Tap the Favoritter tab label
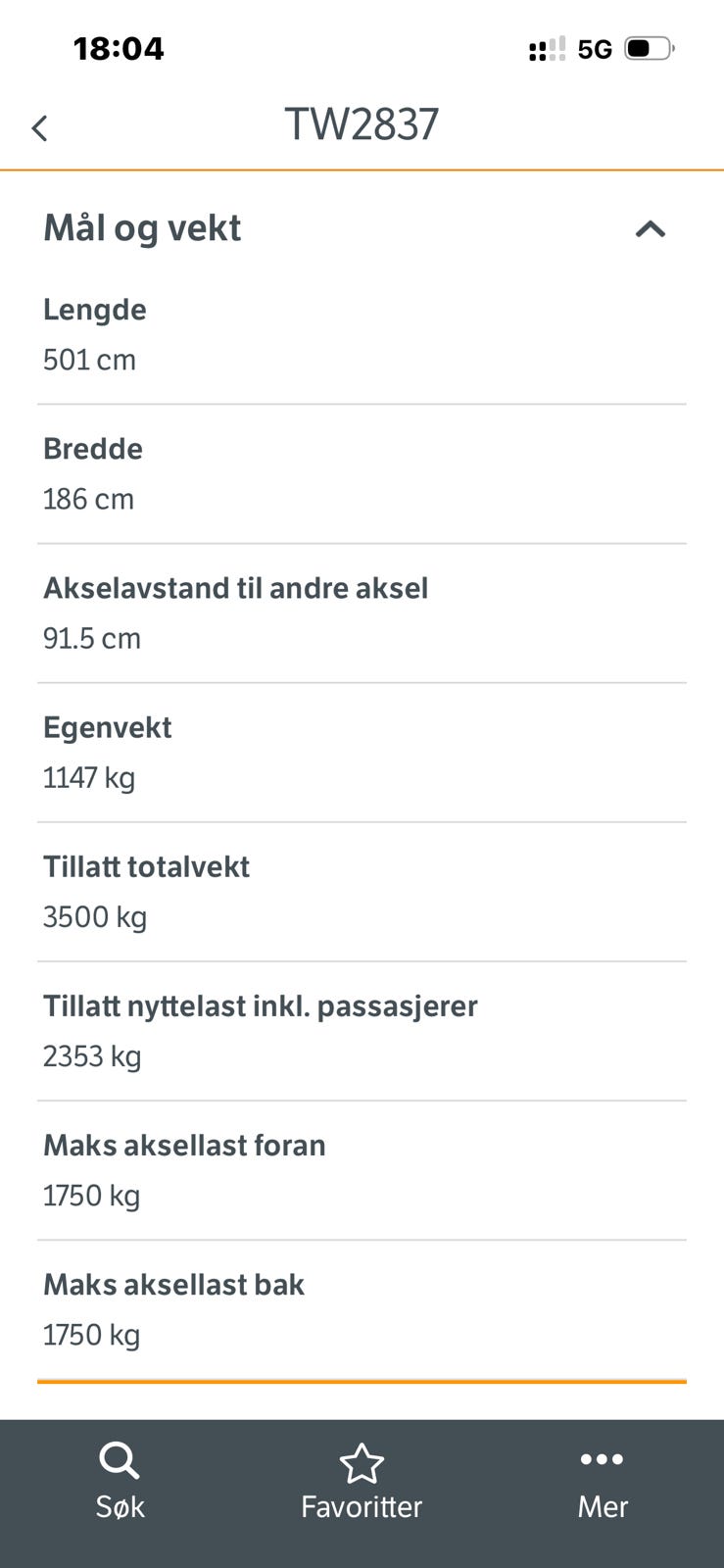Image resolution: width=724 pixels, height=1568 pixels. coord(362,1506)
